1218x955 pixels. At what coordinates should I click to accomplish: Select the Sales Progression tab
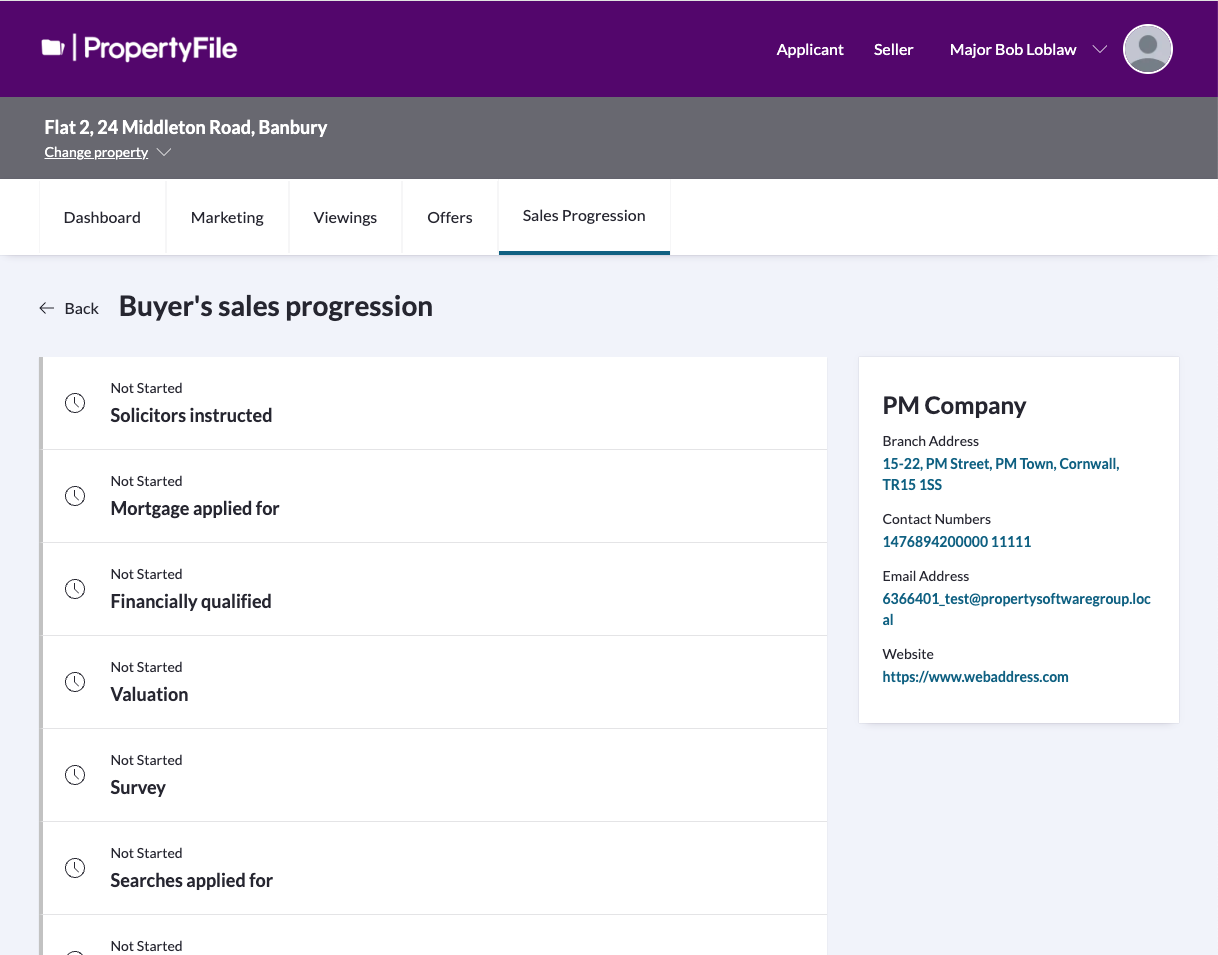(x=584, y=216)
